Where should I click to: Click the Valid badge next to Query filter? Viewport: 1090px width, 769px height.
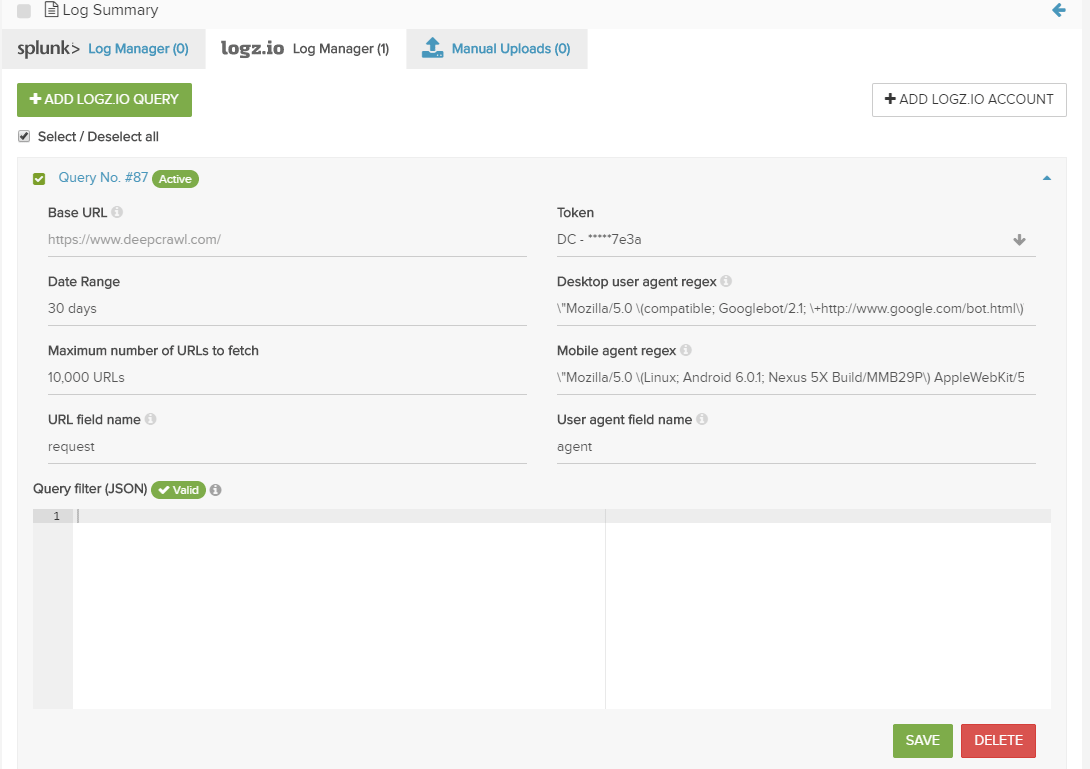pyautogui.click(x=179, y=490)
